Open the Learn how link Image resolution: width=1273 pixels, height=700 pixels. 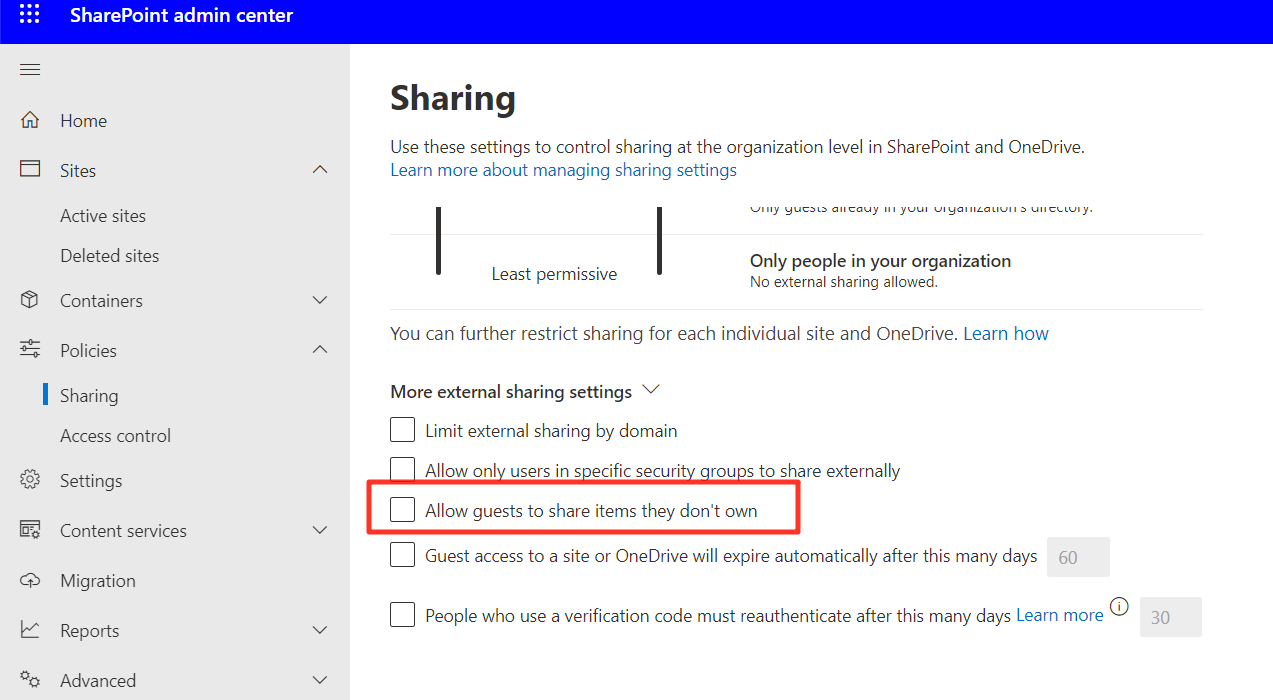point(1006,333)
